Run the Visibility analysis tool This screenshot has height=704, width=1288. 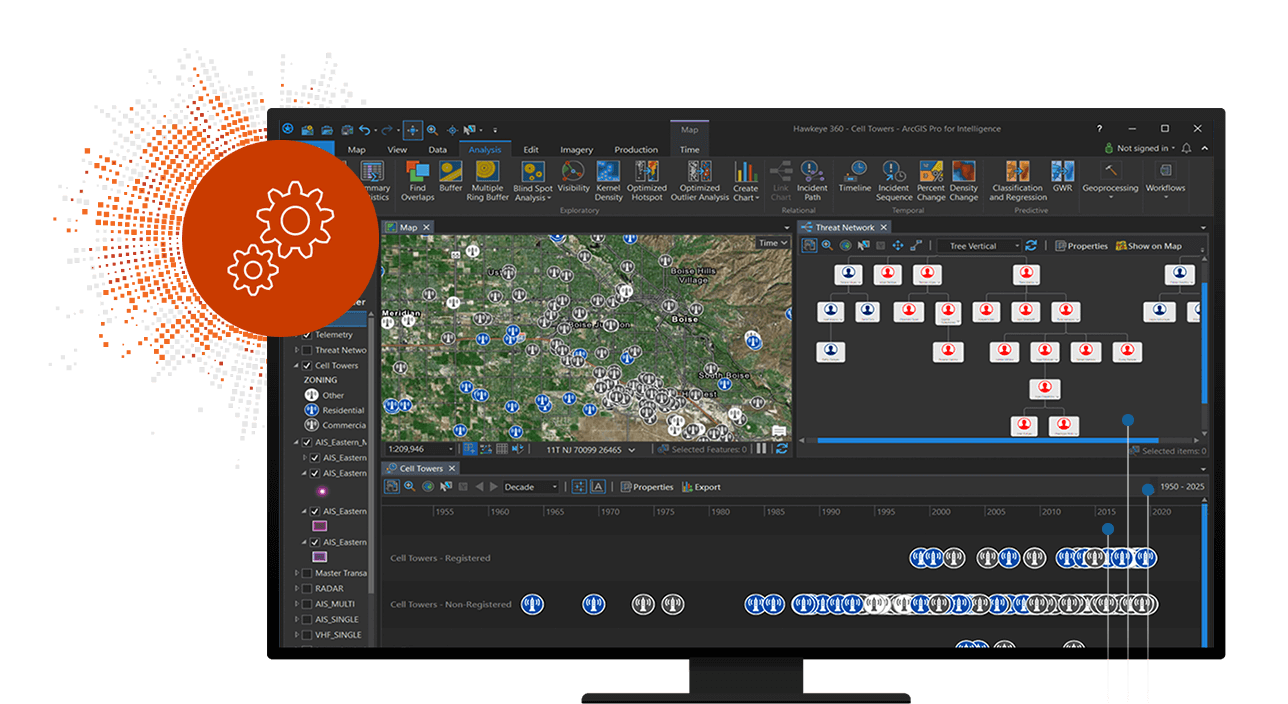pyautogui.click(x=573, y=176)
